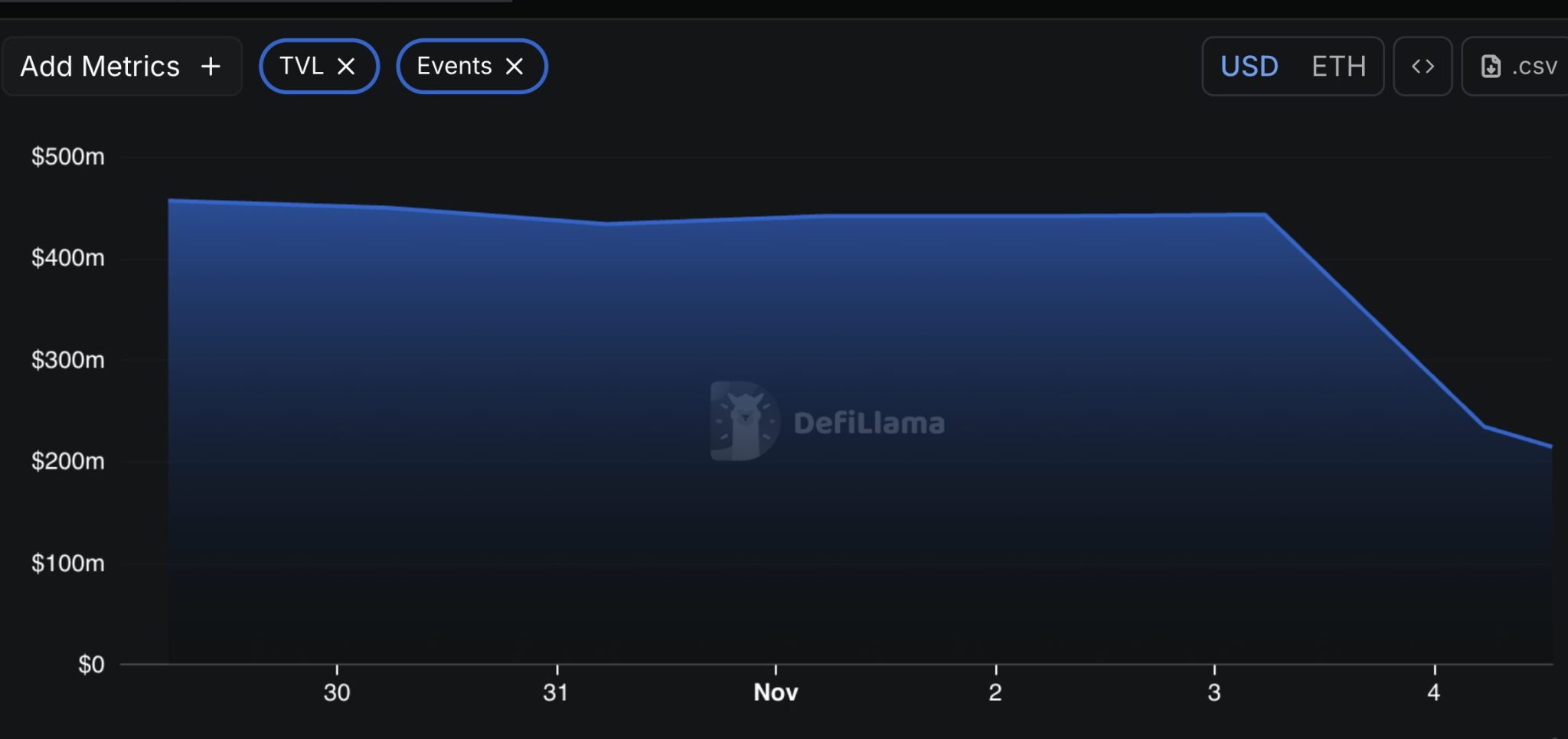Image resolution: width=1568 pixels, height=739 pixels.
Task: Expand available metrics from Add Metrics
Action: tap(122, 66)
